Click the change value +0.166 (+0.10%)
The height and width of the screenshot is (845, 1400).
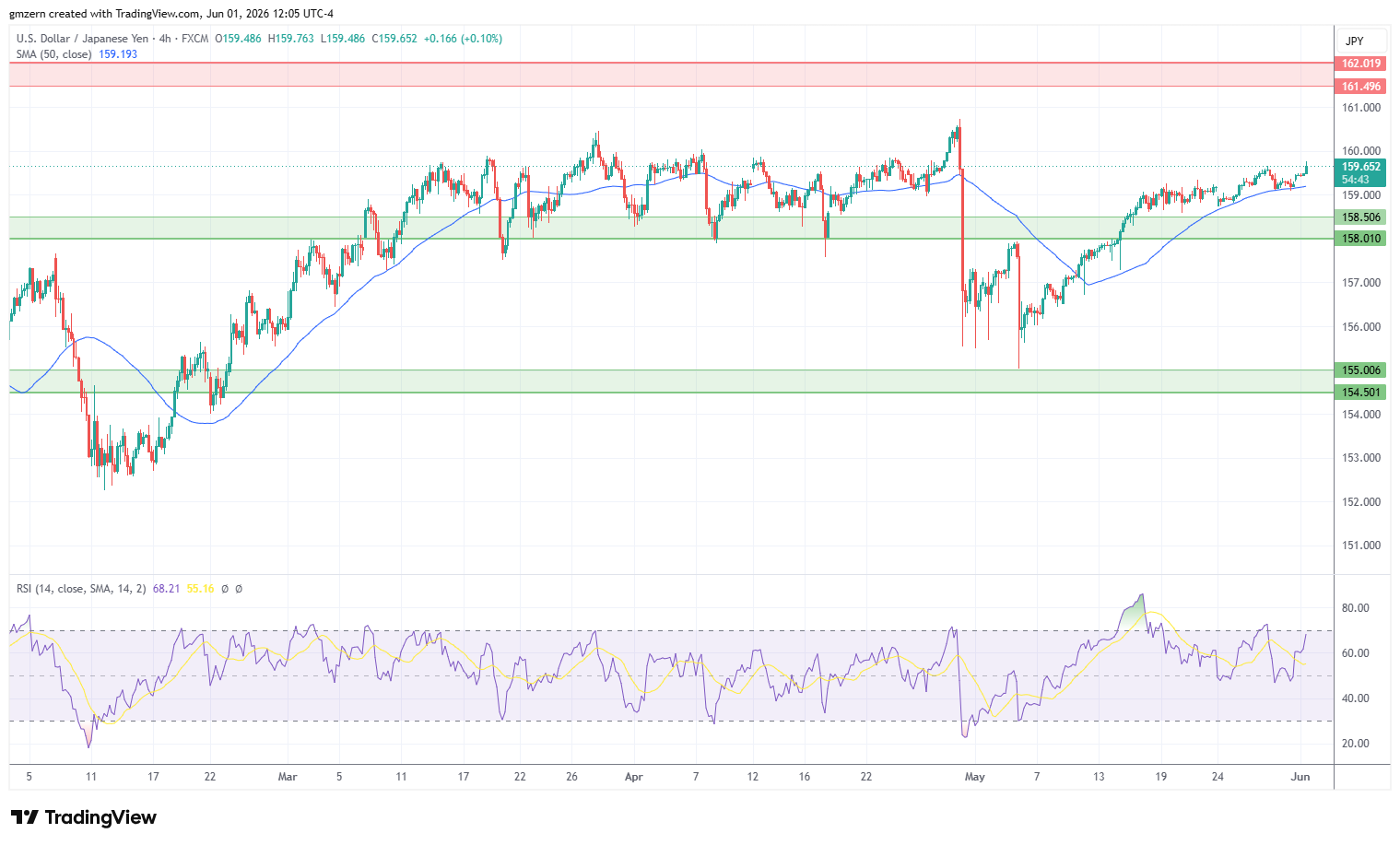(464, 39)
